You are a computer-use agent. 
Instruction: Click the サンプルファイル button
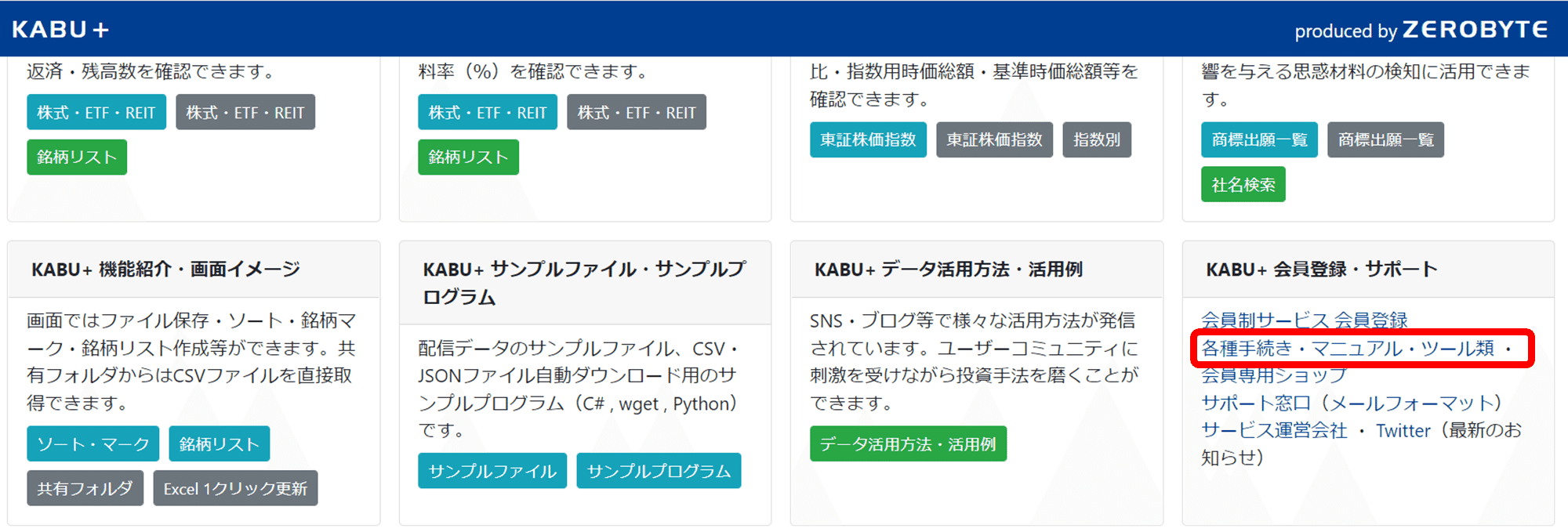[492, 471]
